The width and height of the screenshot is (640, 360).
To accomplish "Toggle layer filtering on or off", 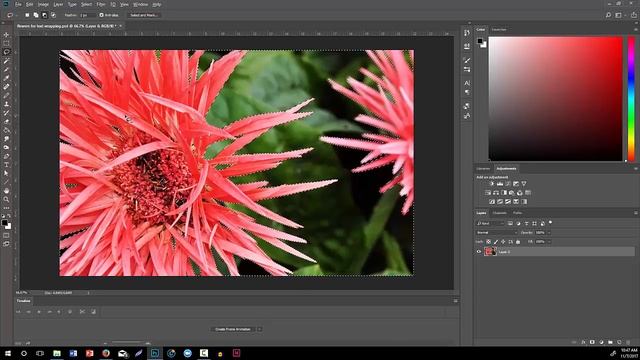I will (550, 223).
